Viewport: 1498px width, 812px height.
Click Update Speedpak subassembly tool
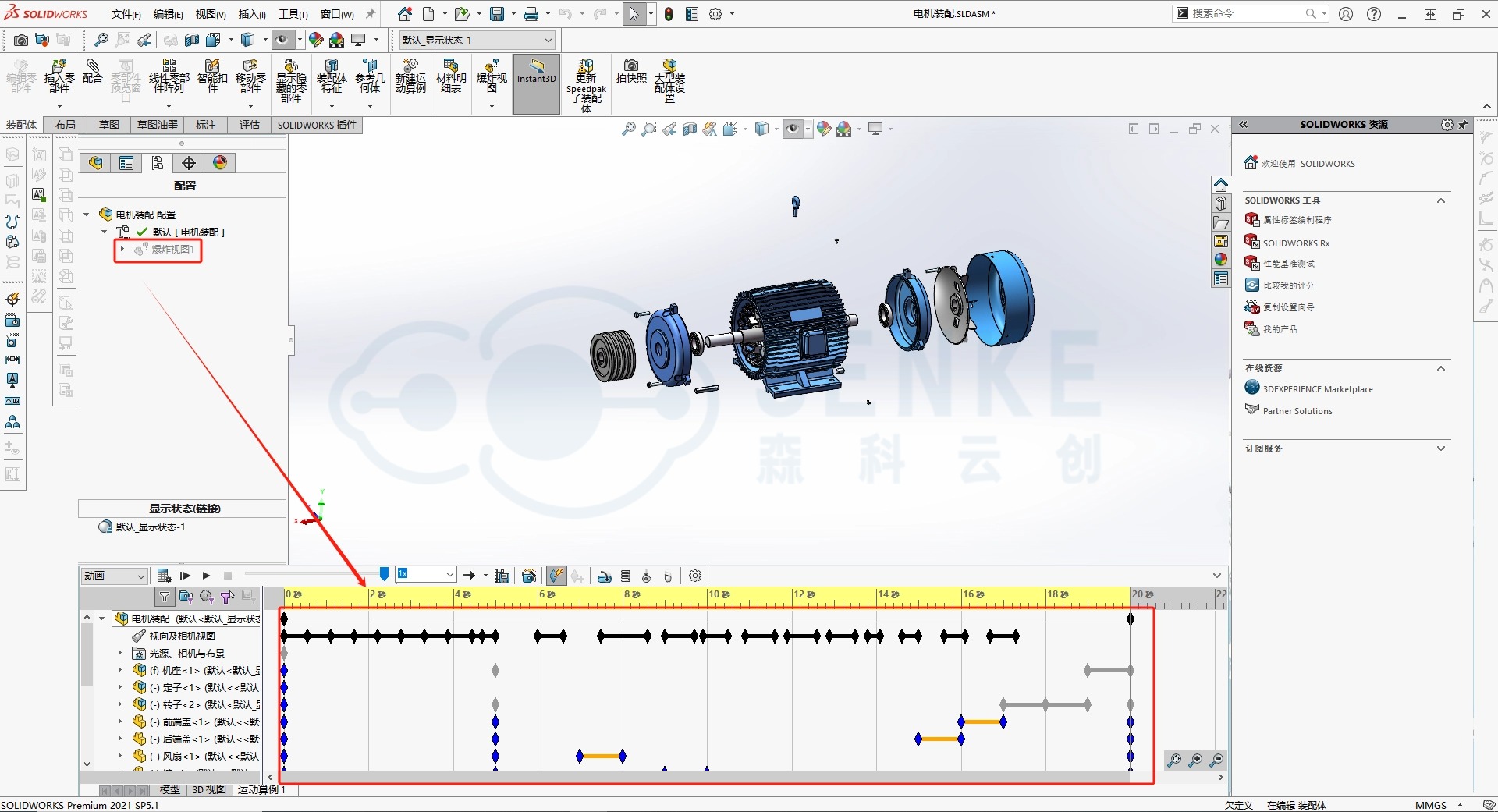click(586, 85)
